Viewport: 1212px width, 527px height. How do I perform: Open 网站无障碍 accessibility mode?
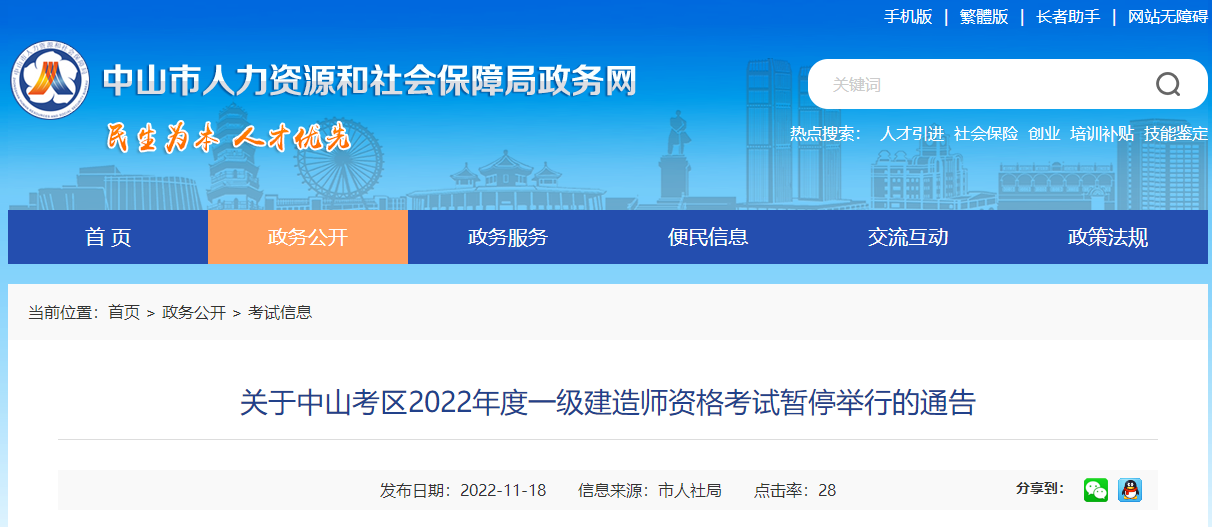coord(1167,17)
